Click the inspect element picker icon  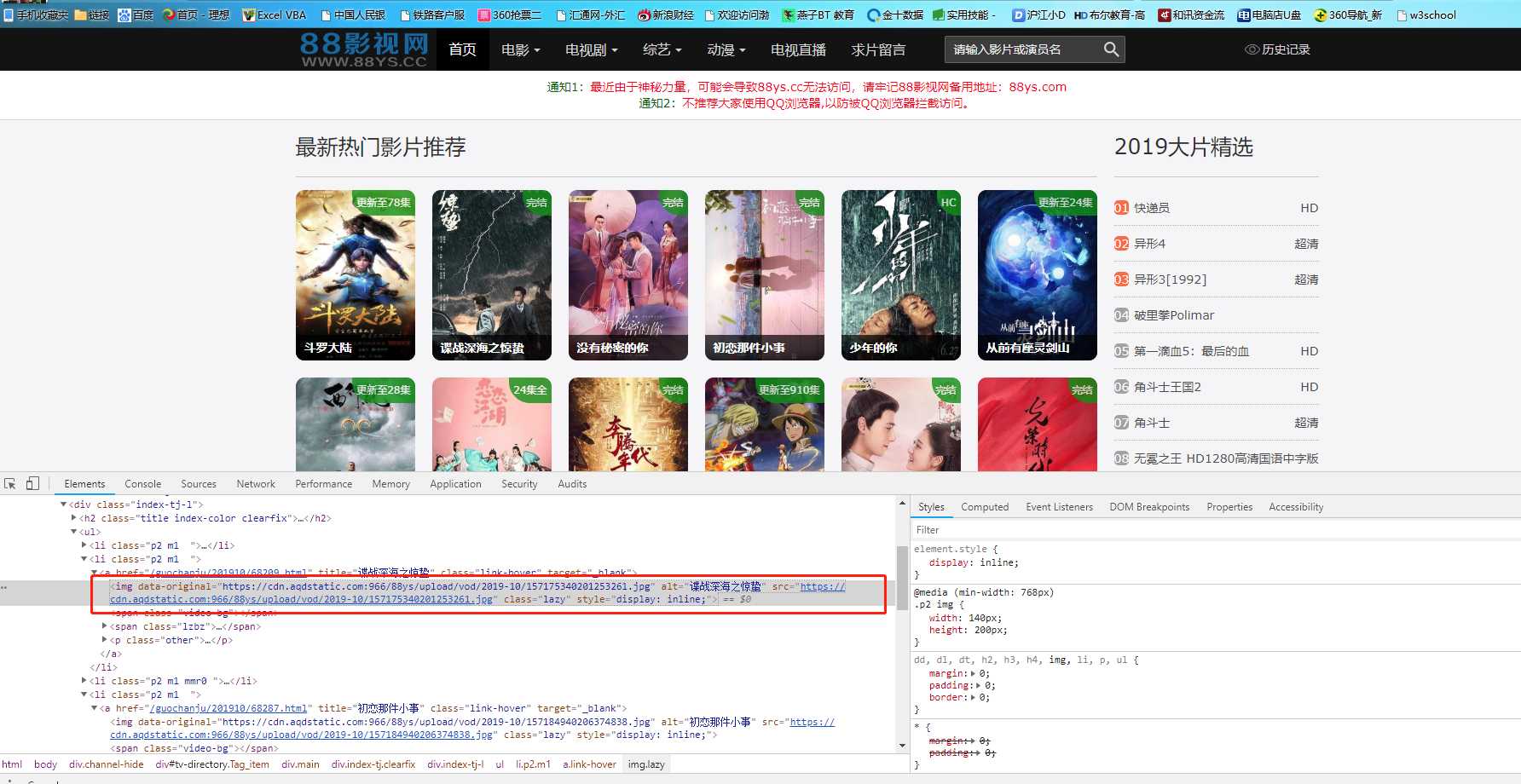[10, 483]
